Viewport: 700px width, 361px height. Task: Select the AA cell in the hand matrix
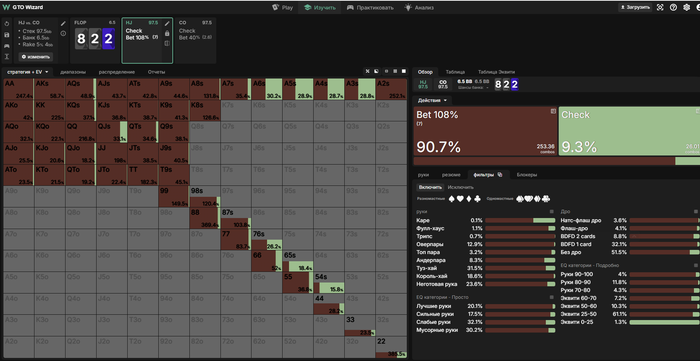[x=19, y=89]
